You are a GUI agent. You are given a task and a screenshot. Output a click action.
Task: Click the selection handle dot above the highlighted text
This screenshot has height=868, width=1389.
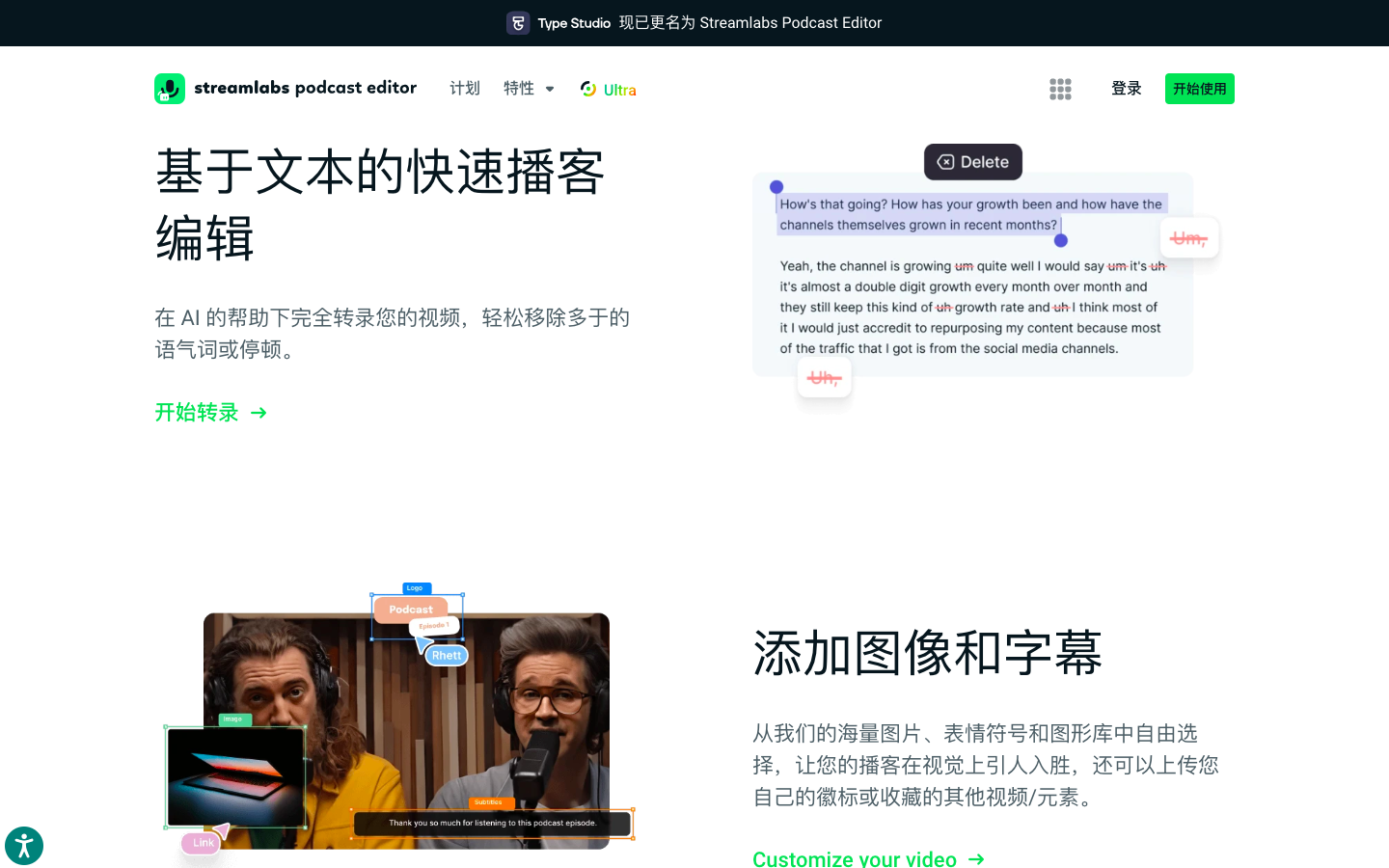click(776, 187)
